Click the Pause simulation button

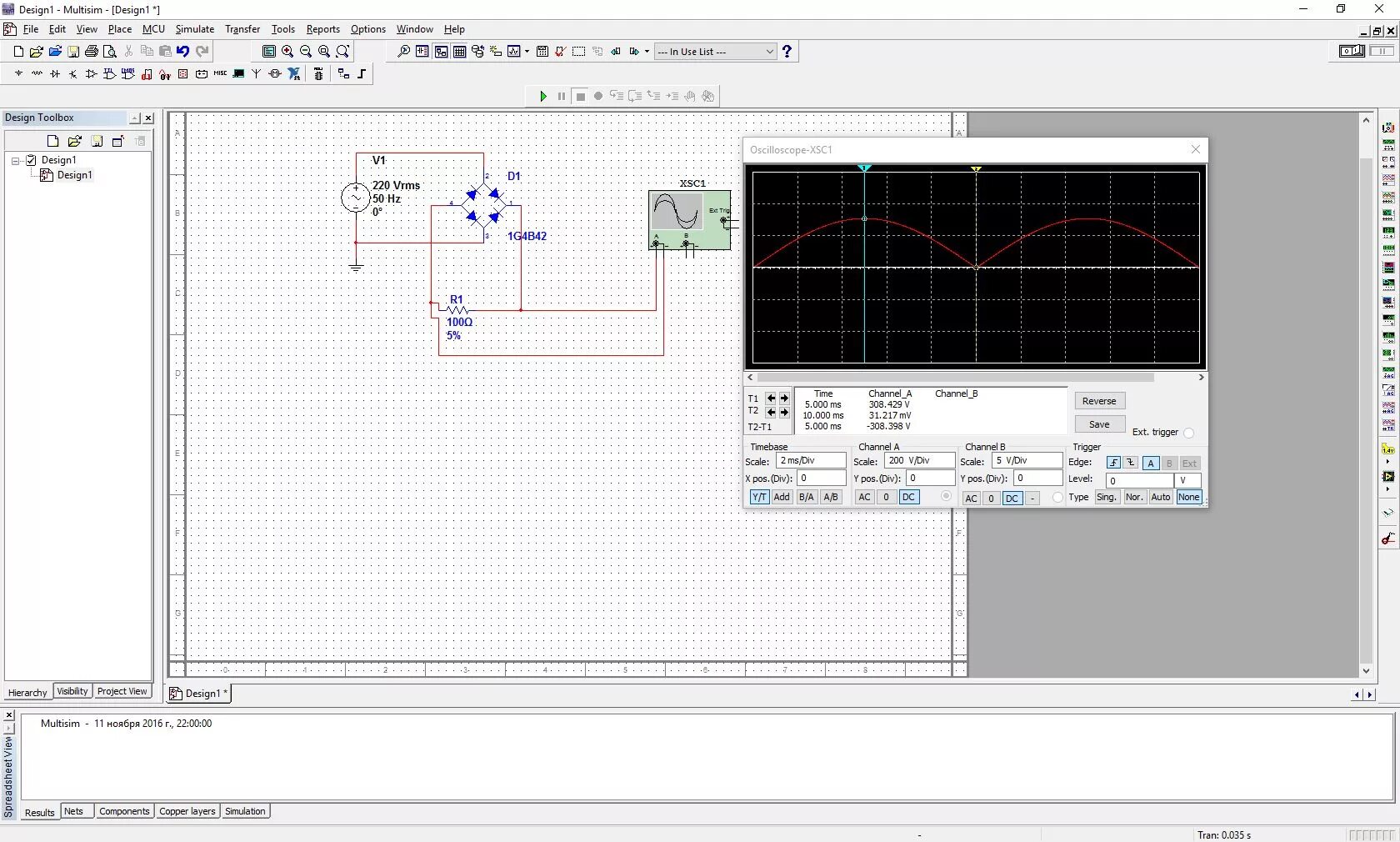tap(562, 97)
